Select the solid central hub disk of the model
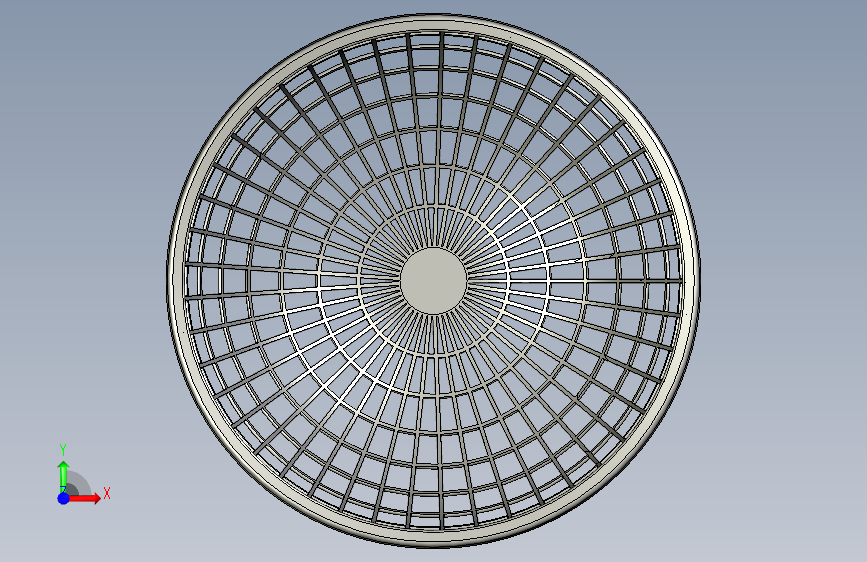 (434, 281)
